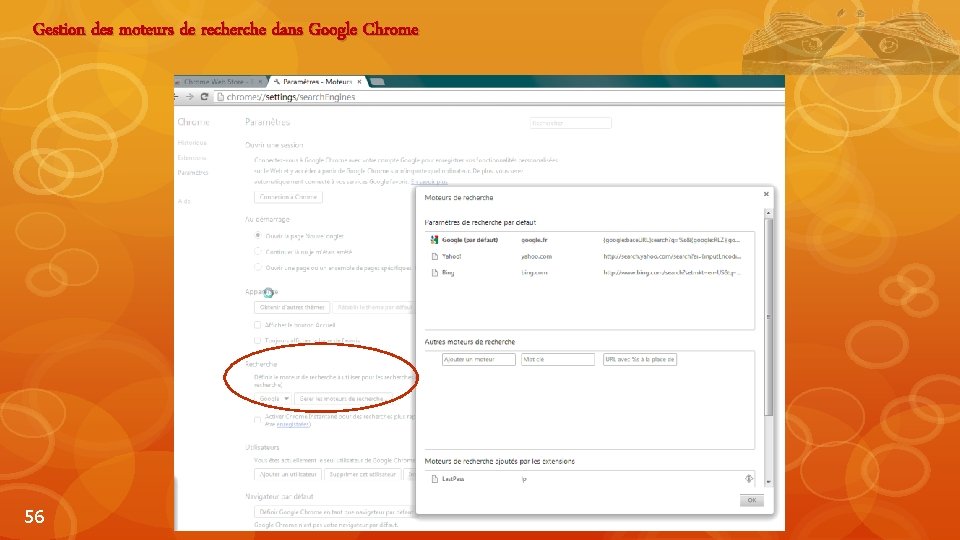Click the settings search box 'Rechercher'

[571, 123]
